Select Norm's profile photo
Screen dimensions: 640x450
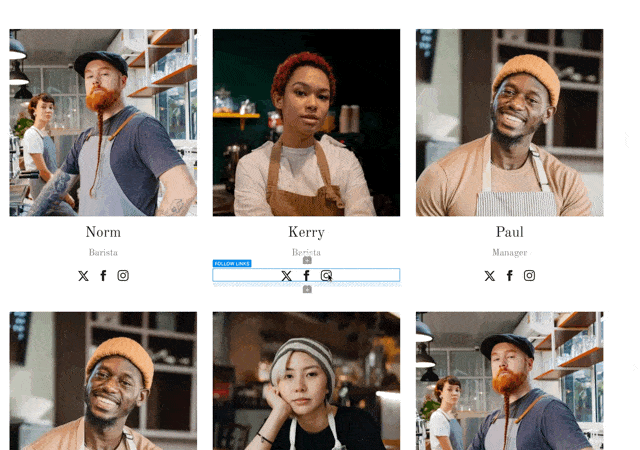103,122
